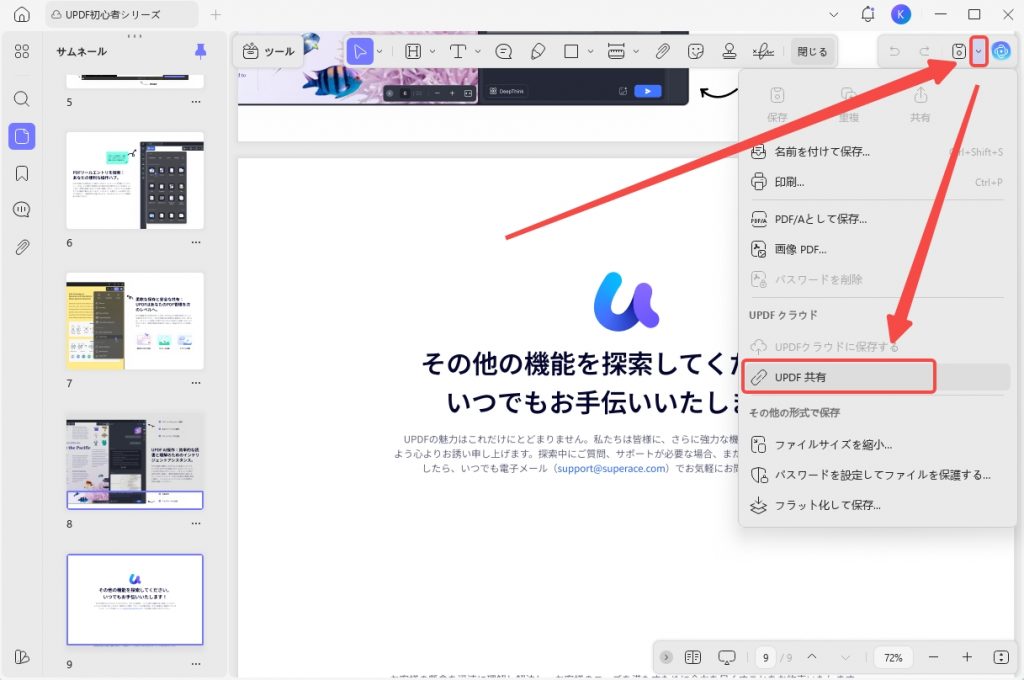Select UPDF 共有 menu entry
The height and width of the screenshot is (680, 1024).
(876, 377)
